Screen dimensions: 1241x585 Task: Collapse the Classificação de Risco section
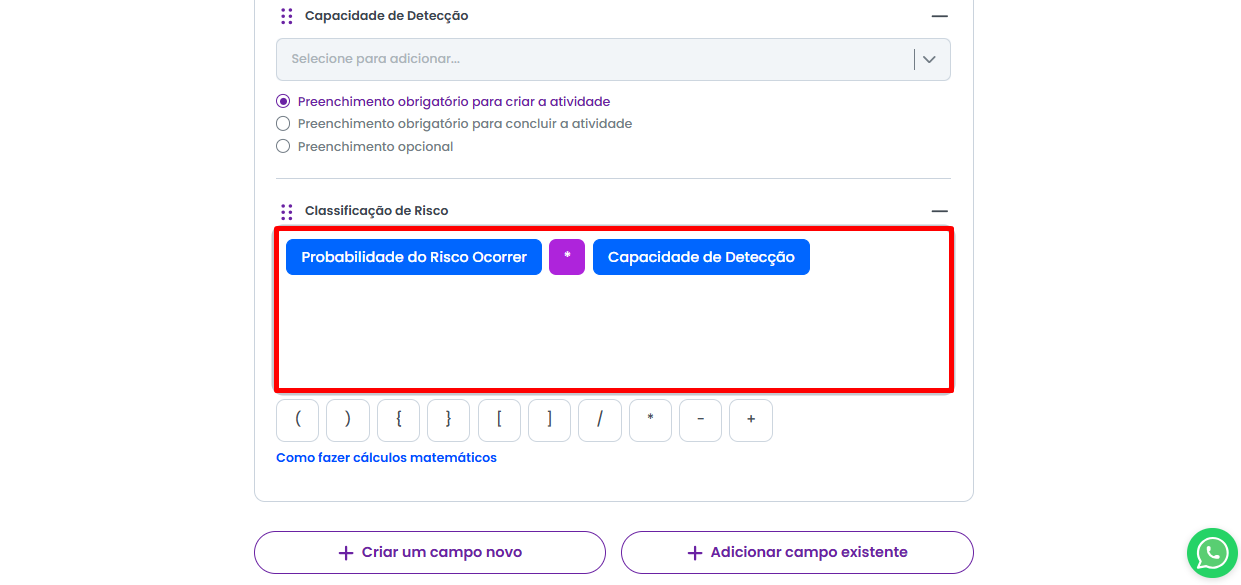[x=939, y=211]
